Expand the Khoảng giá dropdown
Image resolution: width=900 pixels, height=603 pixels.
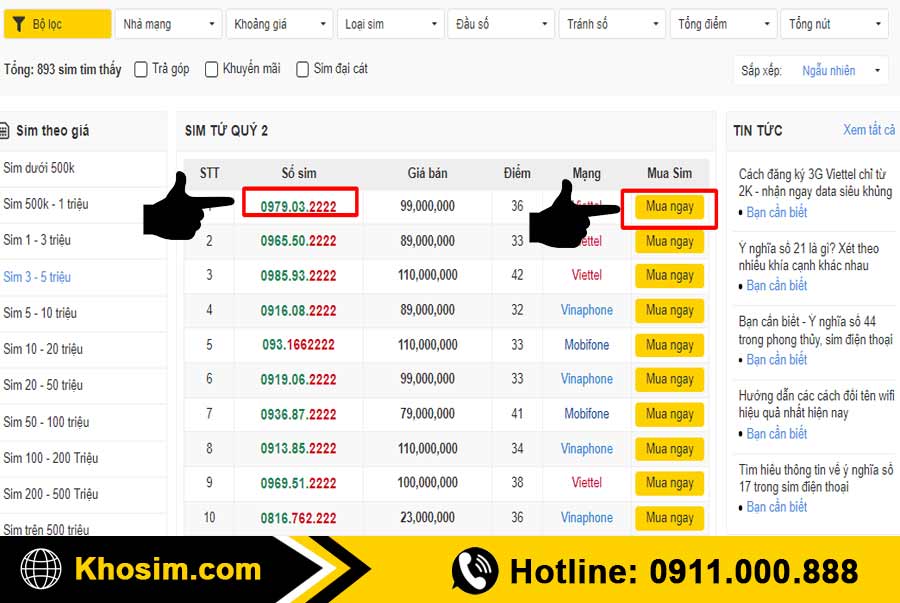(278, 24)
